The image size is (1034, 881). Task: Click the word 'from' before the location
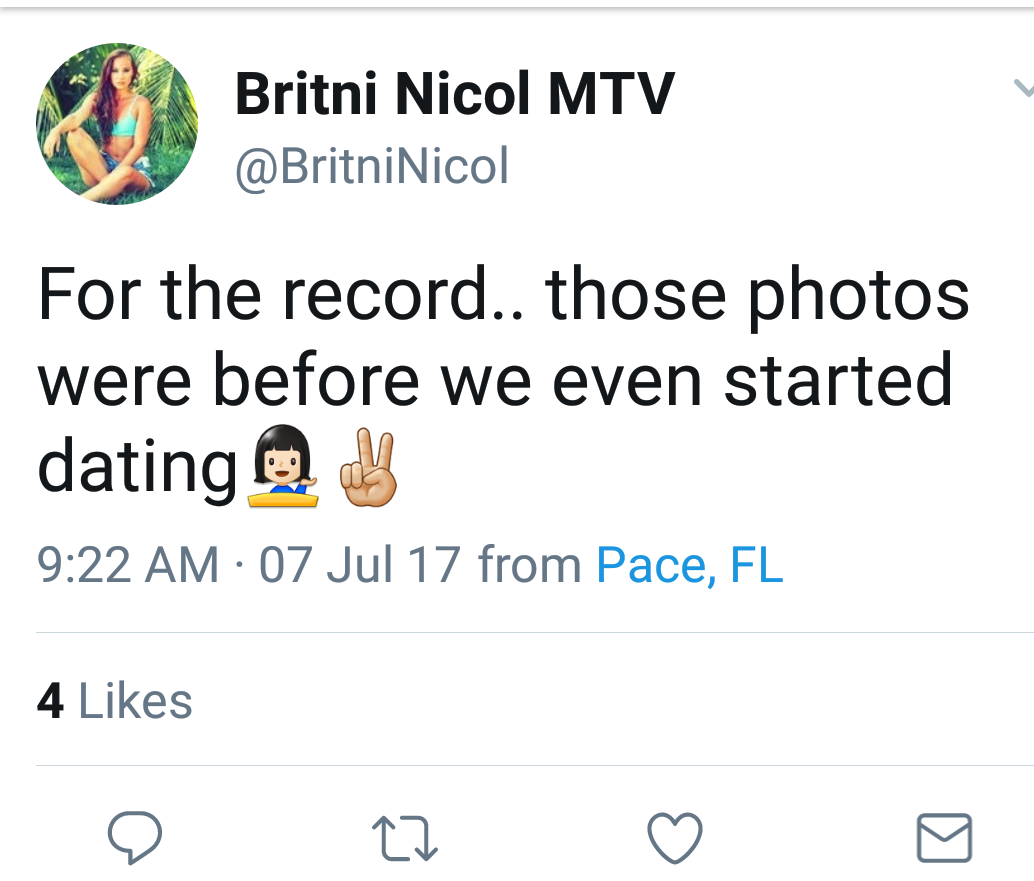click(x=530, y=565)
